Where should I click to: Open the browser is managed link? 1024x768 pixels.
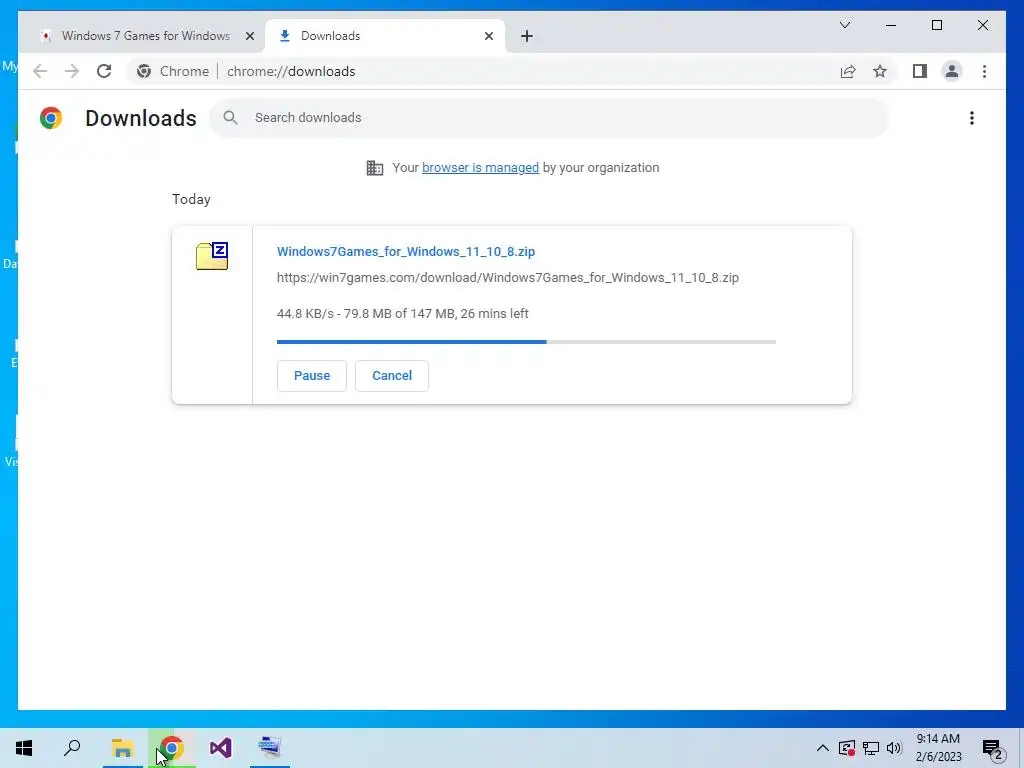pos(481,168)
